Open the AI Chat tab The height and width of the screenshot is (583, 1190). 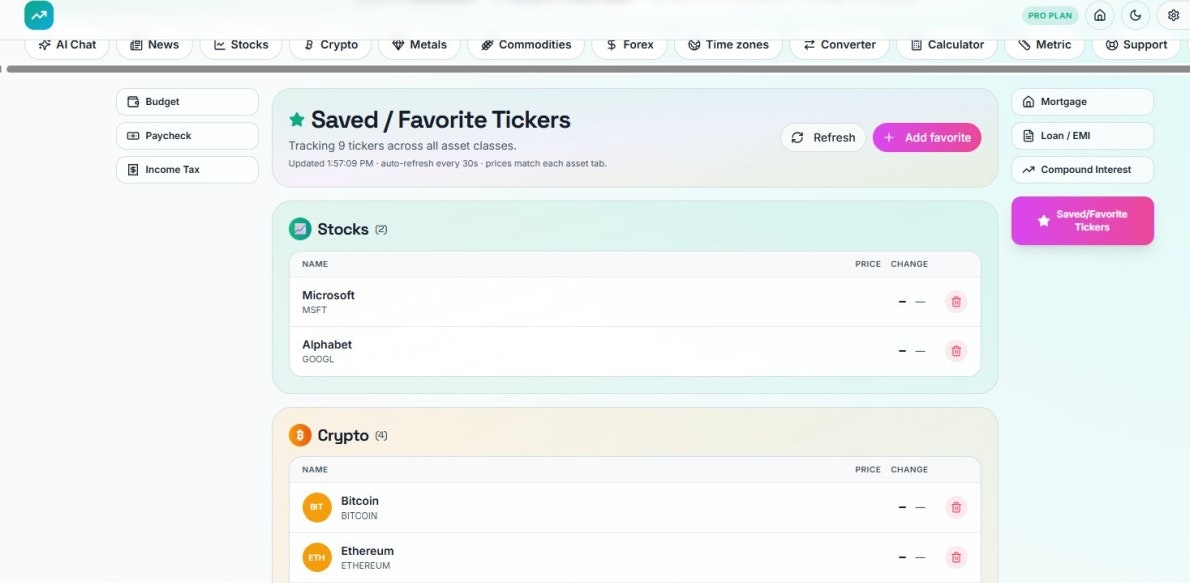coord(67,45)
